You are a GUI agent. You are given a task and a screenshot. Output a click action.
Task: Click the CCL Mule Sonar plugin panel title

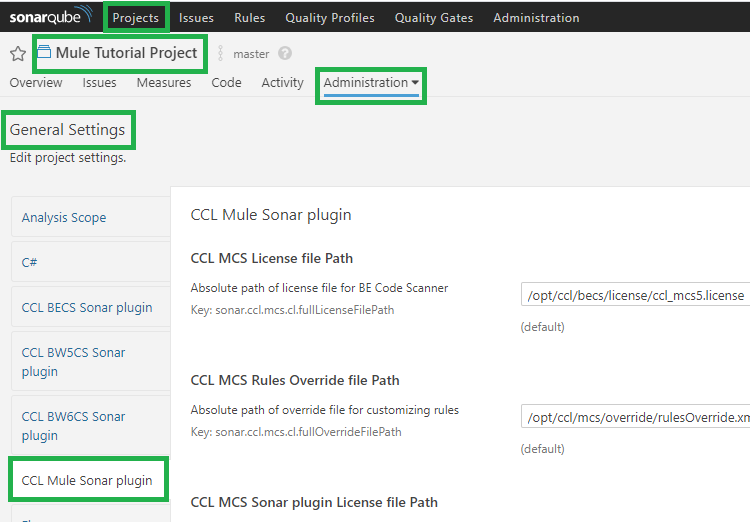tap(271, 215)
